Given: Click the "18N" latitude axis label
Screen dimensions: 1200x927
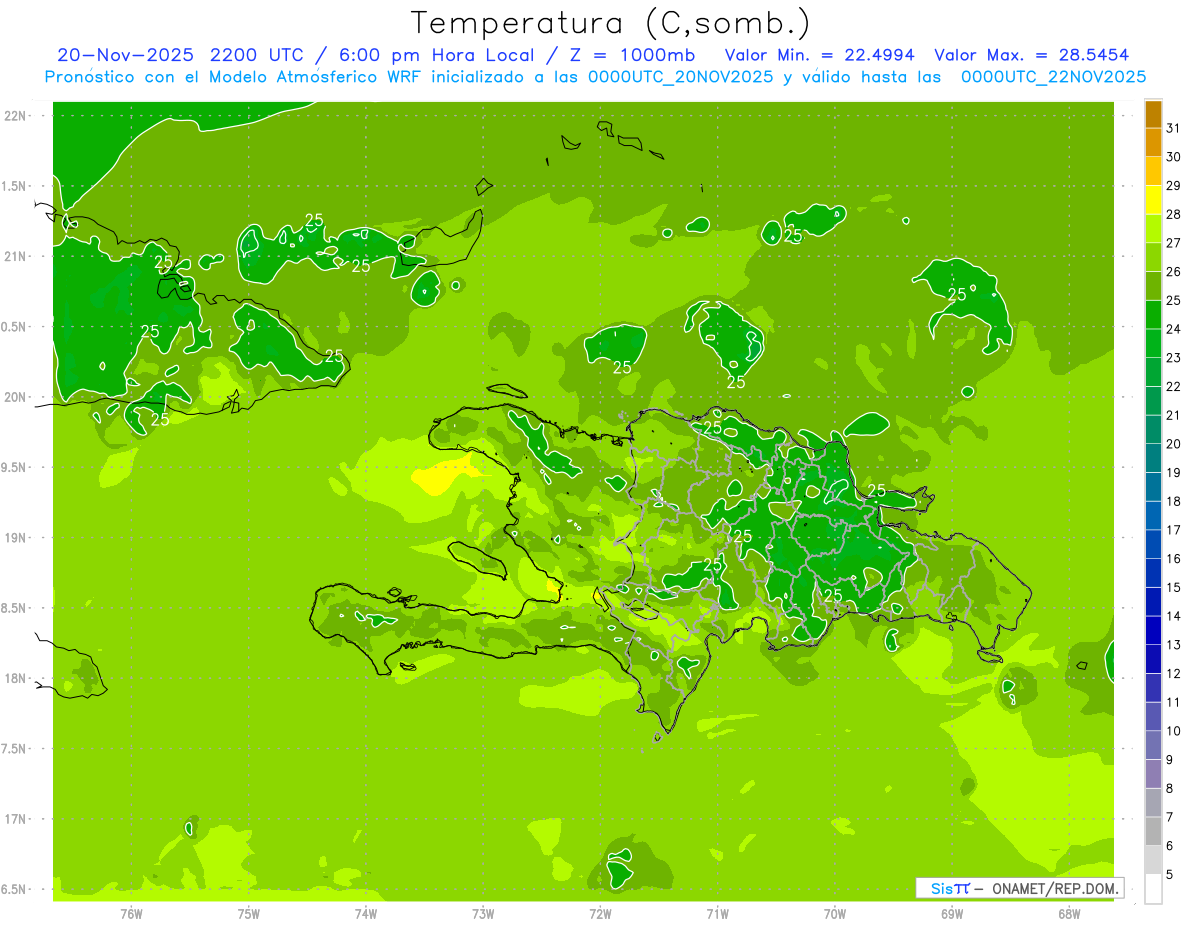Looking at the screenshot, I should click(x=14, y=679).
